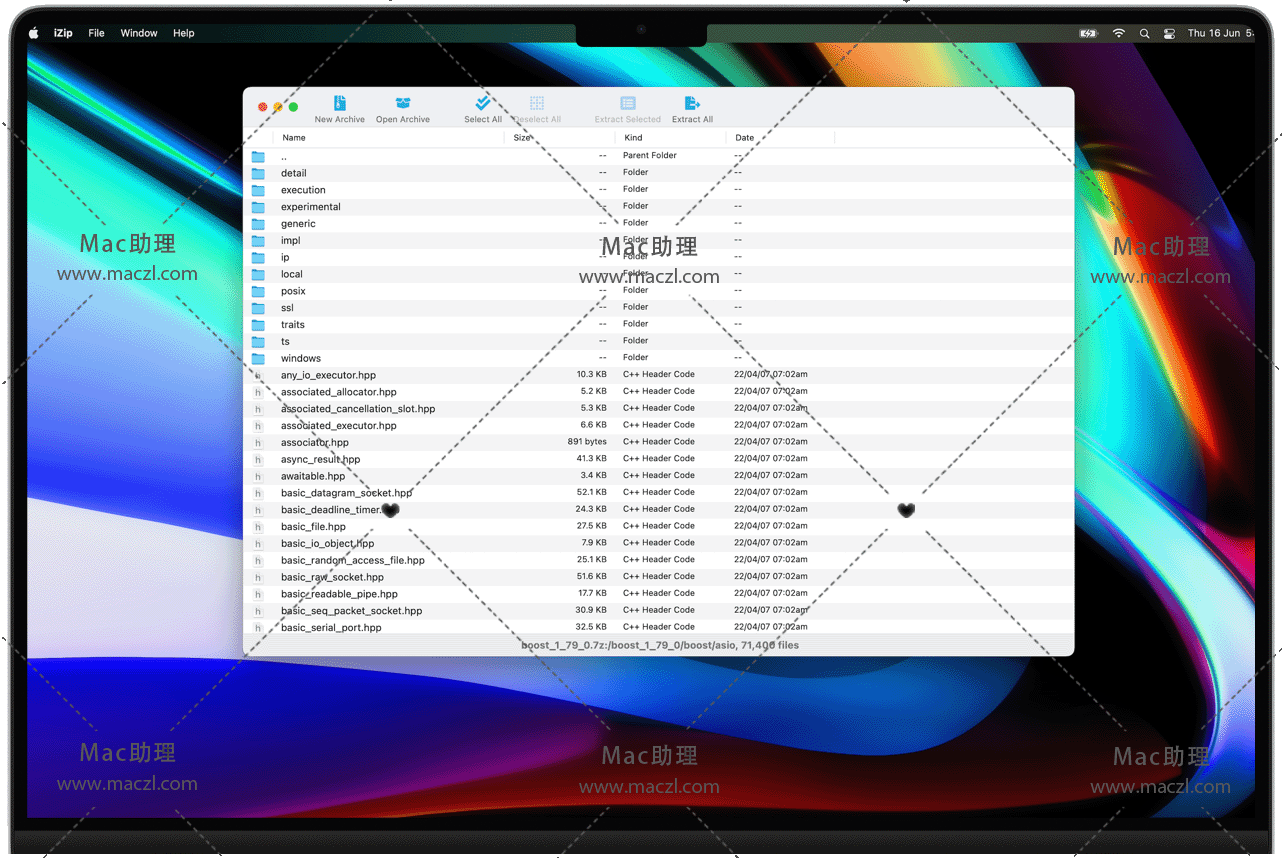Open the Wi-Fi status icon

(1118, 33)
